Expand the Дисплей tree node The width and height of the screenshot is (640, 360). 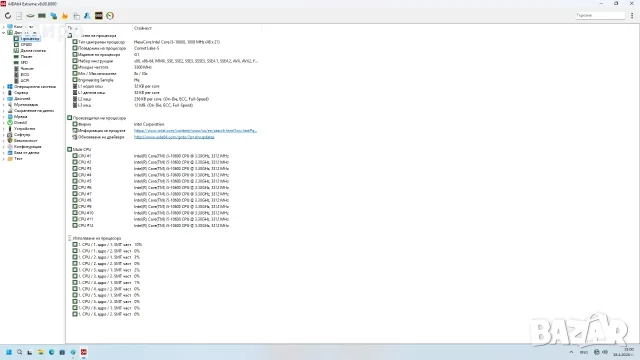4,98
